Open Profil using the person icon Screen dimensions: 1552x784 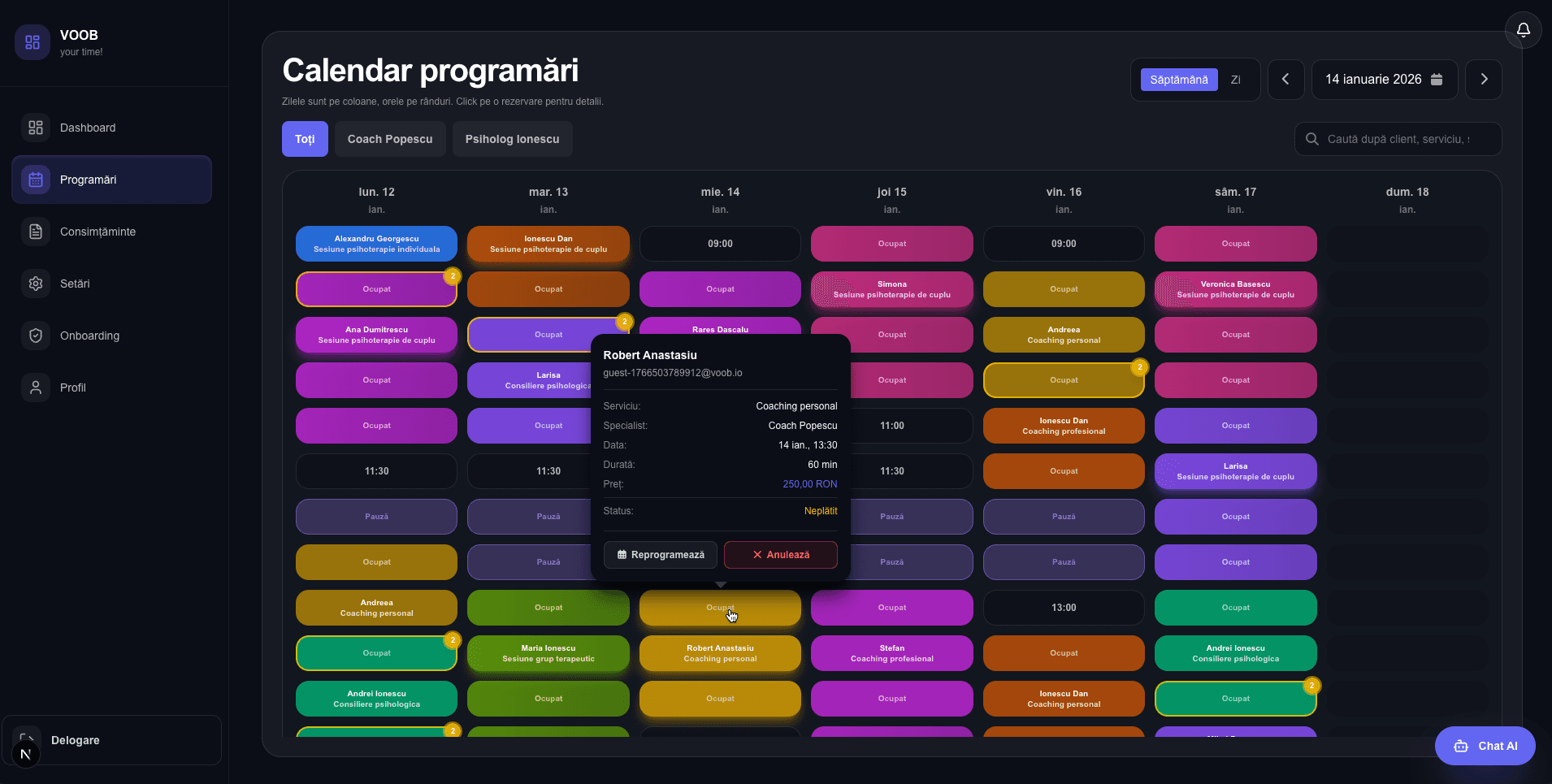click(35, 388)
